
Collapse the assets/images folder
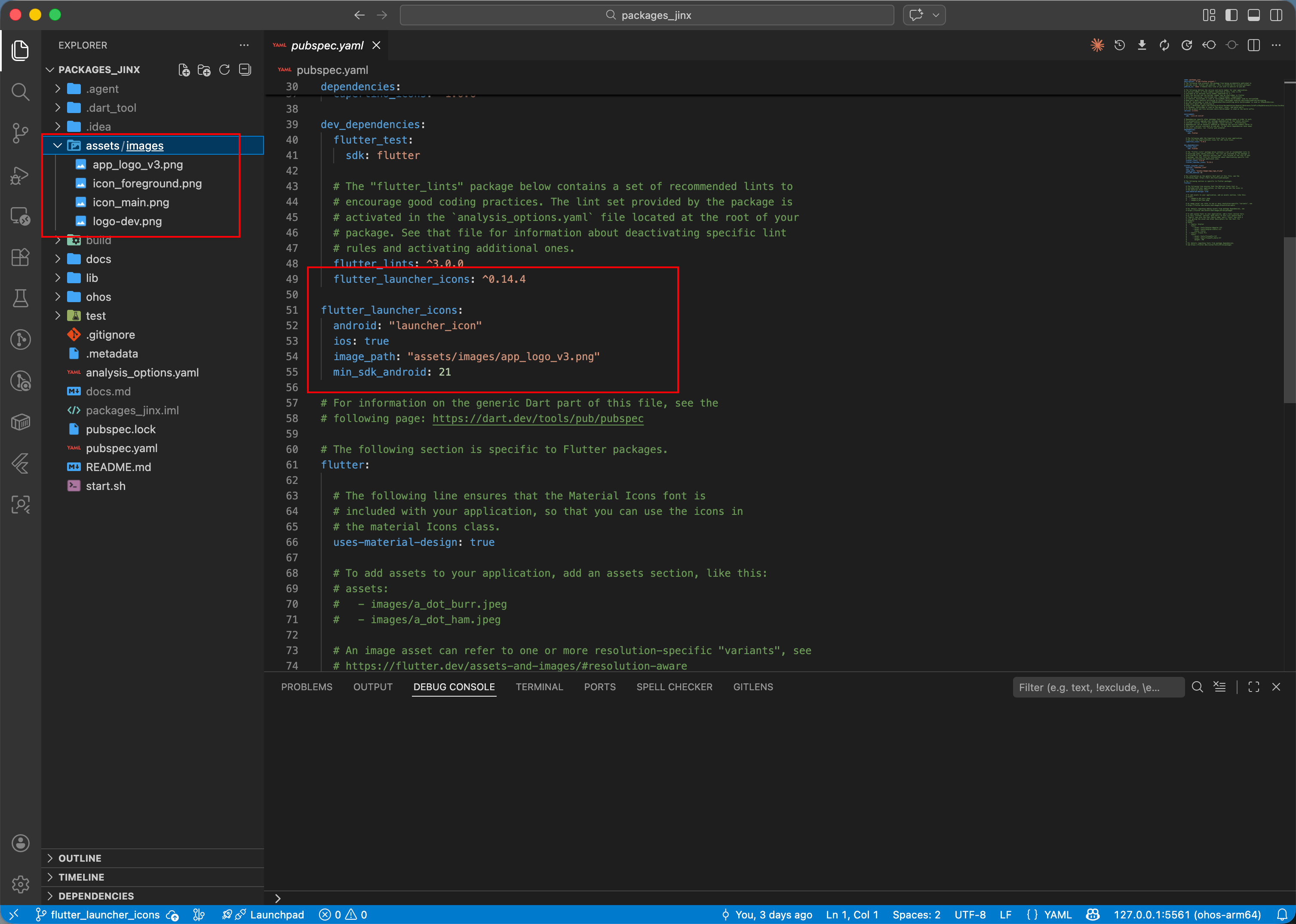pyautogui.click(x=58, y=146)
